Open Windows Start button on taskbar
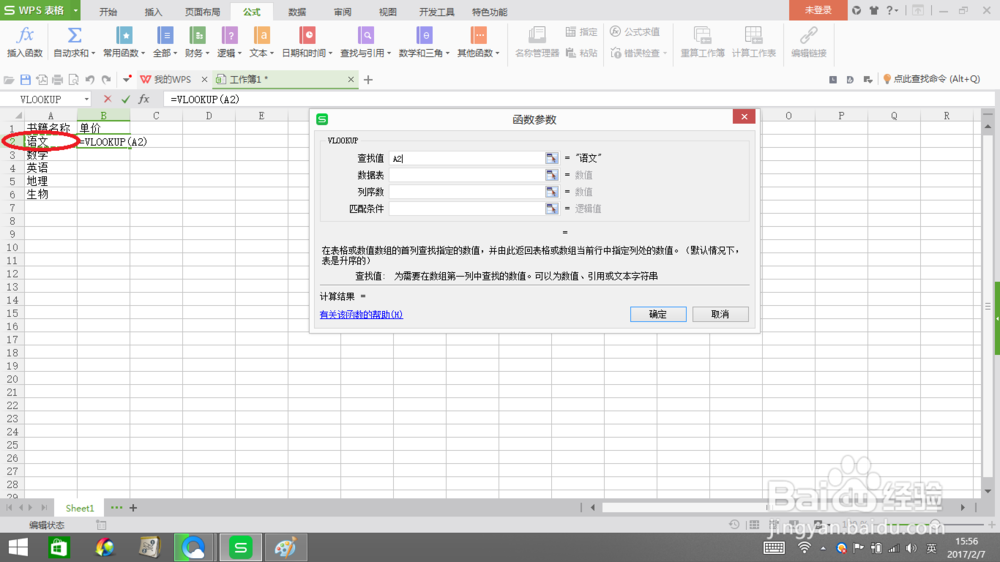 [x=18, y=547]
